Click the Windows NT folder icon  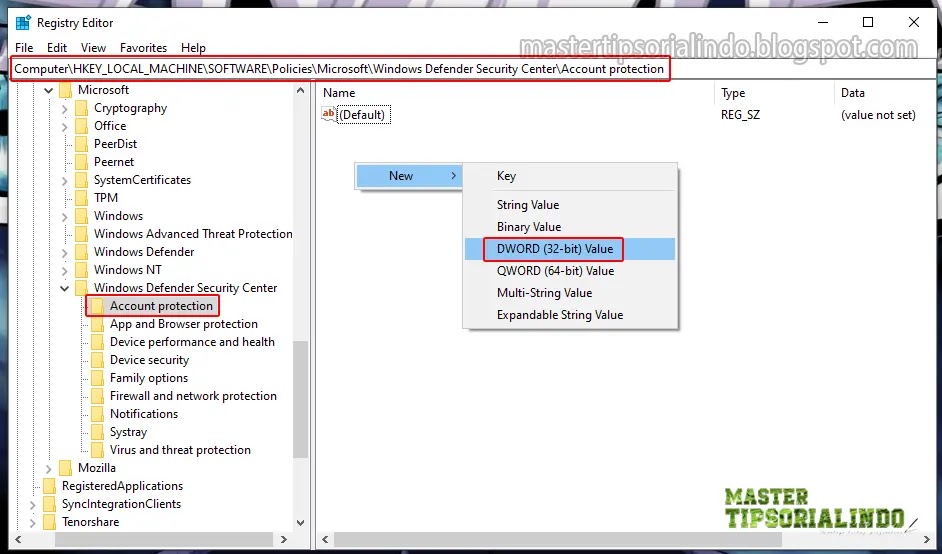pyautogui.click(x=81, y=270)
